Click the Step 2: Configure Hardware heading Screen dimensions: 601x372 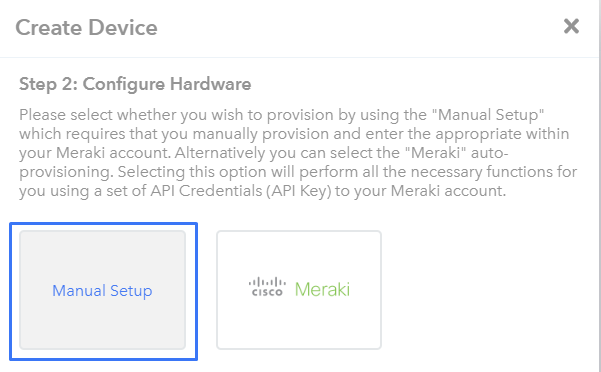coord(135,84)
